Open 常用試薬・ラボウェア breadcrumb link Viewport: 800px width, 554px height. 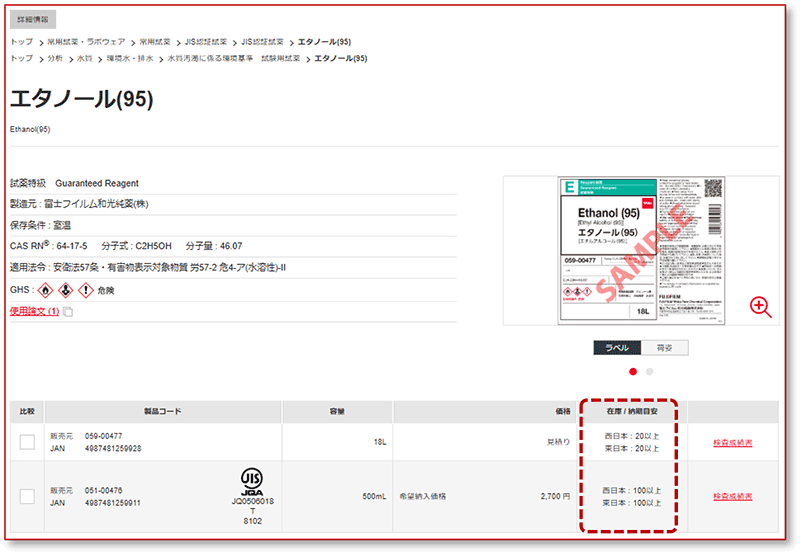click(x=87, y=42)
